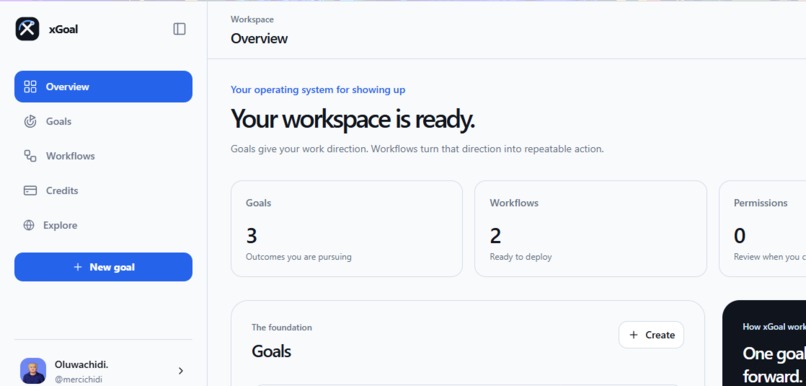806x386 pixels.
Task: Click the 'Oluwachidi.' name text
Action: click(x=81, y=364)
